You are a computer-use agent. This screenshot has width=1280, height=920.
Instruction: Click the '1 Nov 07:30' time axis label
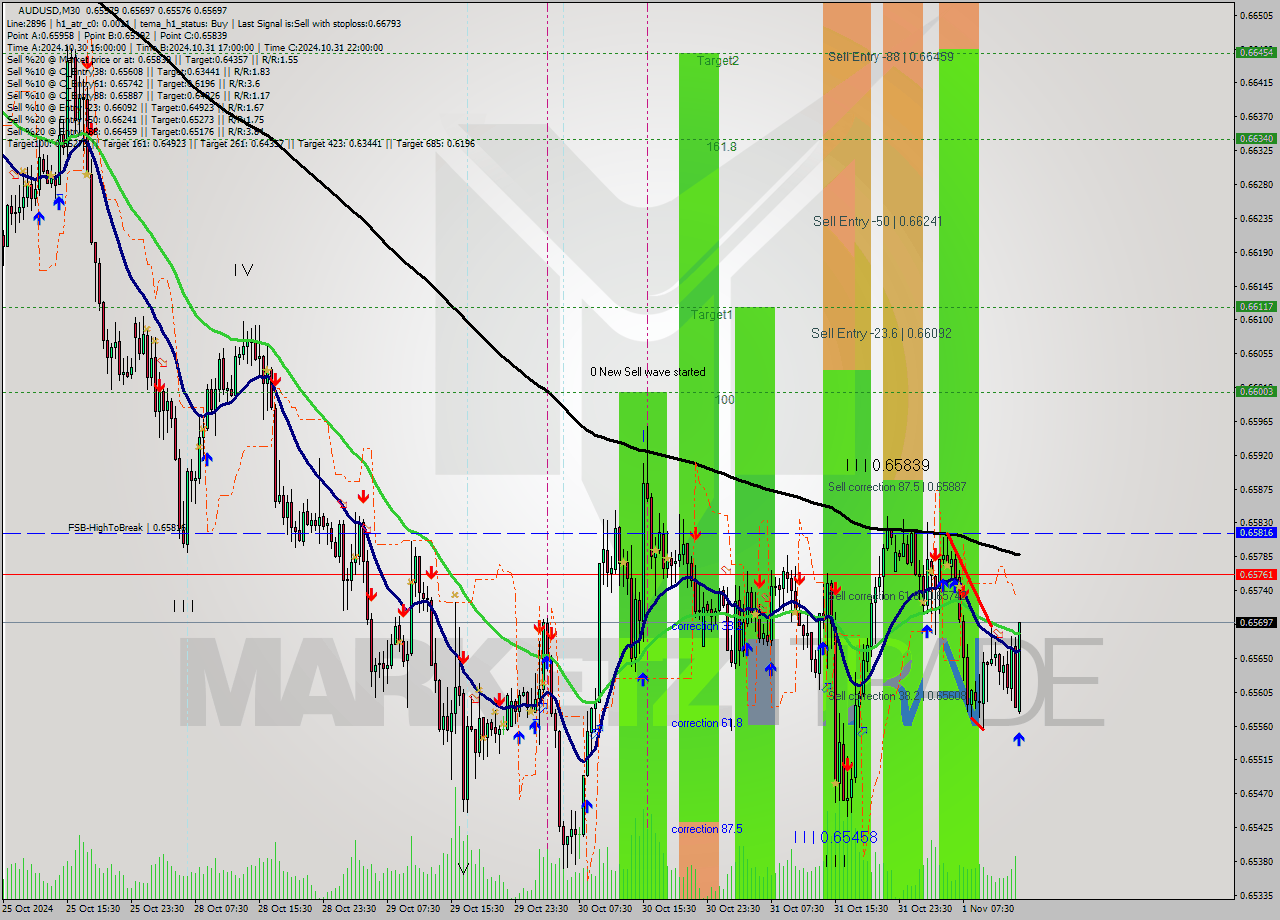pos(986,909)
